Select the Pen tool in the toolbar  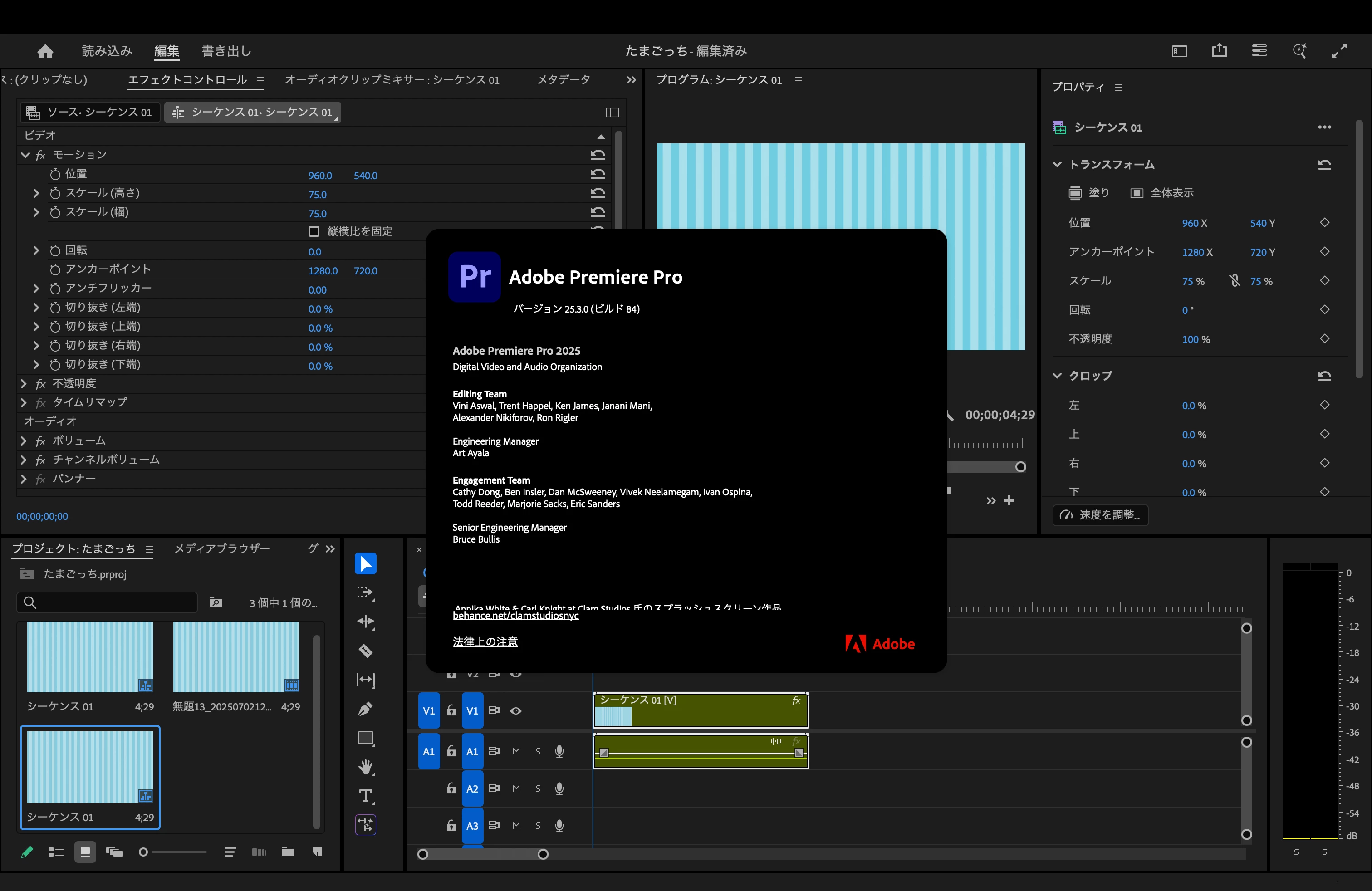pos(366,709)
